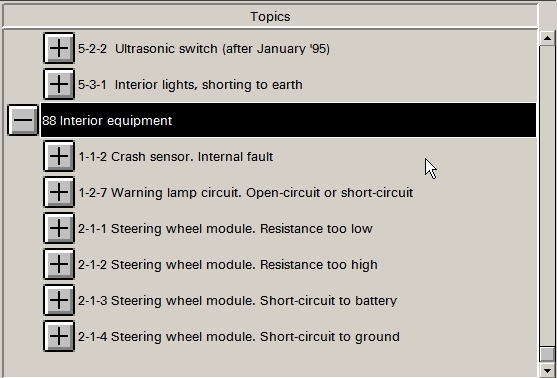Expand 2-1-1 Steering wheel module resistance too low
The height and width of the screenshot is (378, 557).
point(59,228)
